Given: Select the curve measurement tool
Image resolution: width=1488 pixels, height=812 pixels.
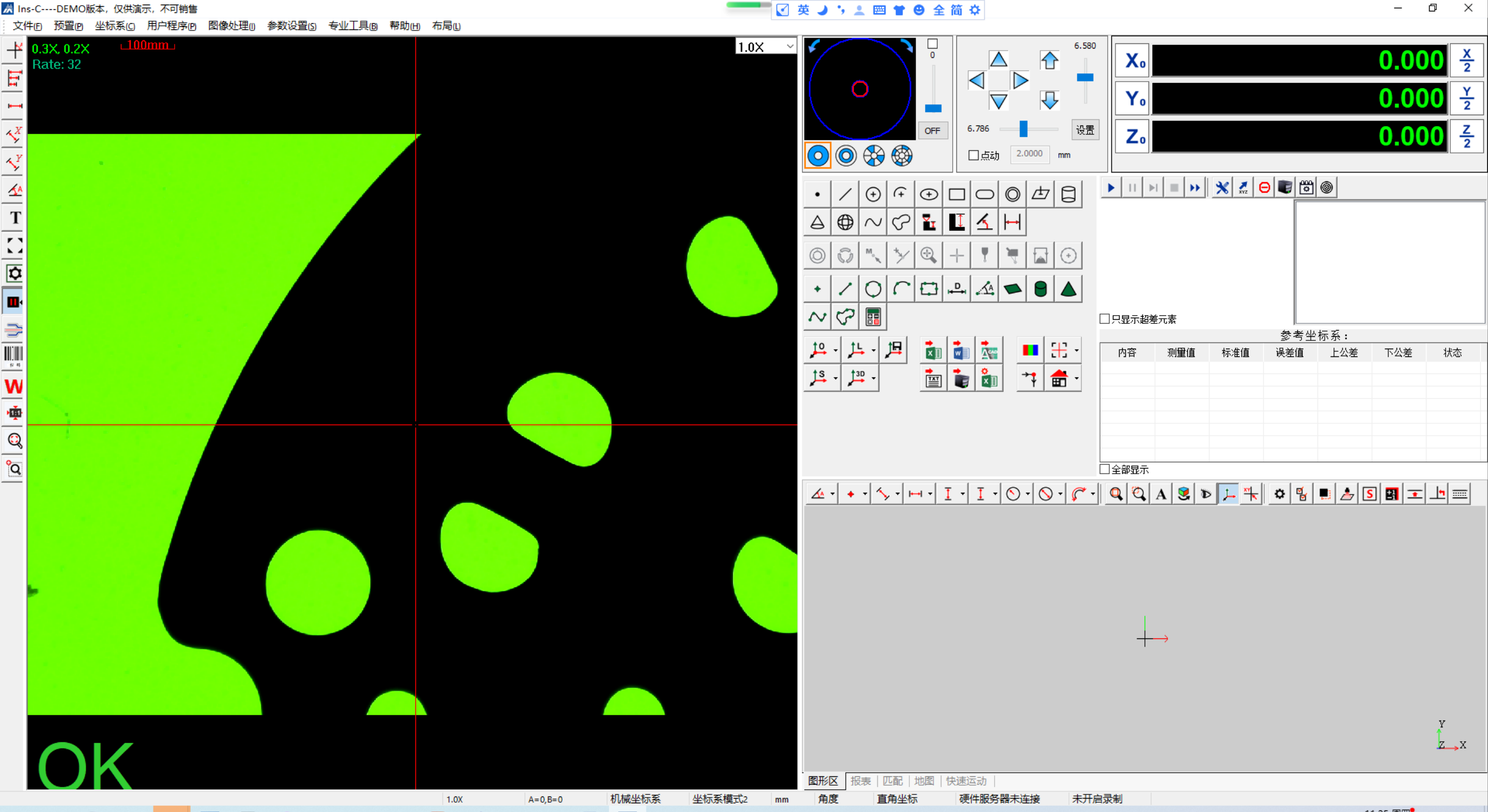Looking at the screenshot, I should (x=873, y=222).
